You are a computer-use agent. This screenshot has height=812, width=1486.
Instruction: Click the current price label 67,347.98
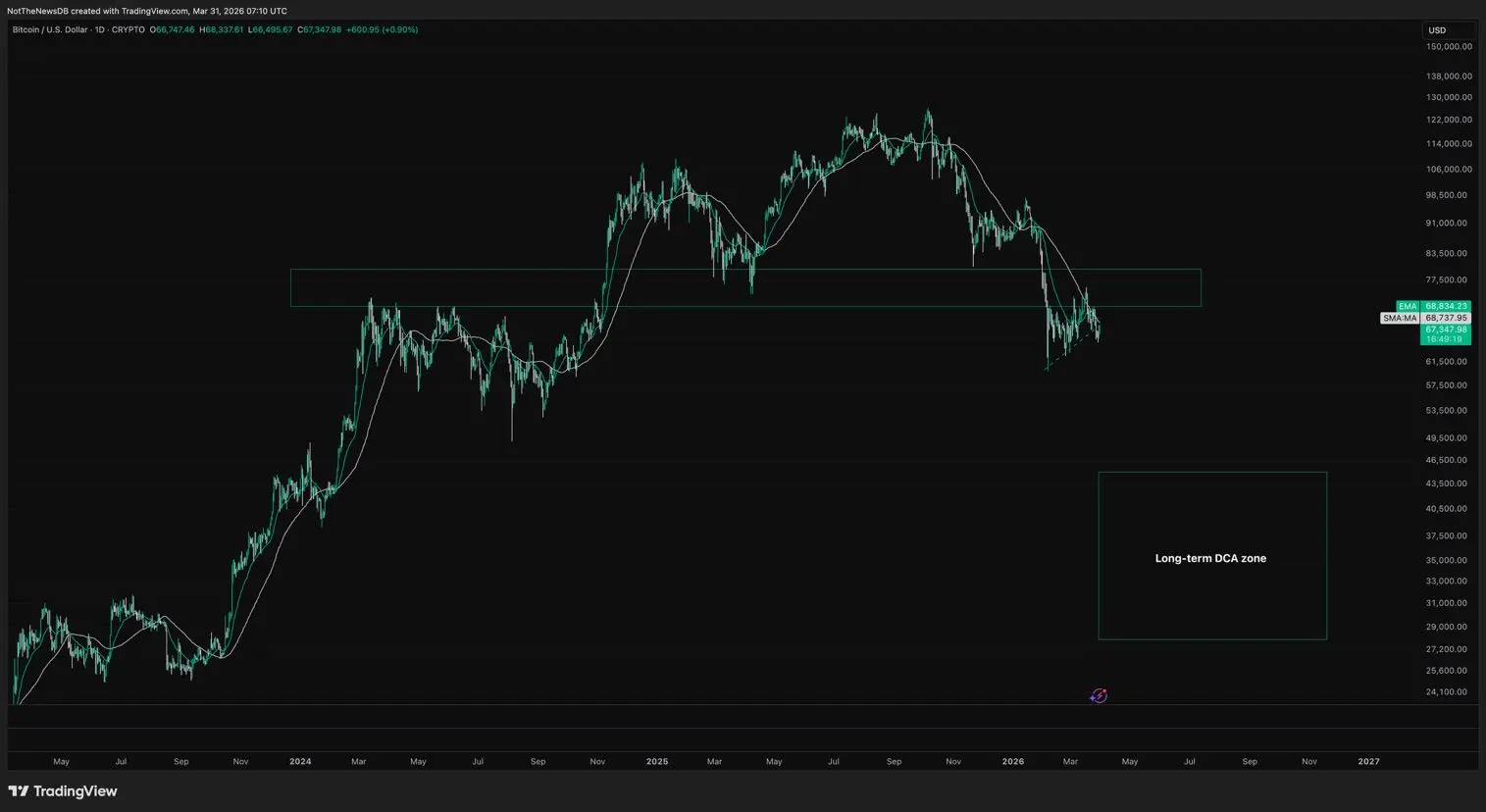pyautogui.click(x=1446, y=330)
